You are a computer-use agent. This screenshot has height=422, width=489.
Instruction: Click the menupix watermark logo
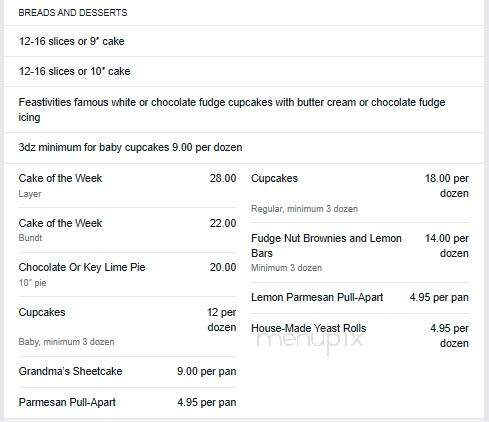click(309, 340)
